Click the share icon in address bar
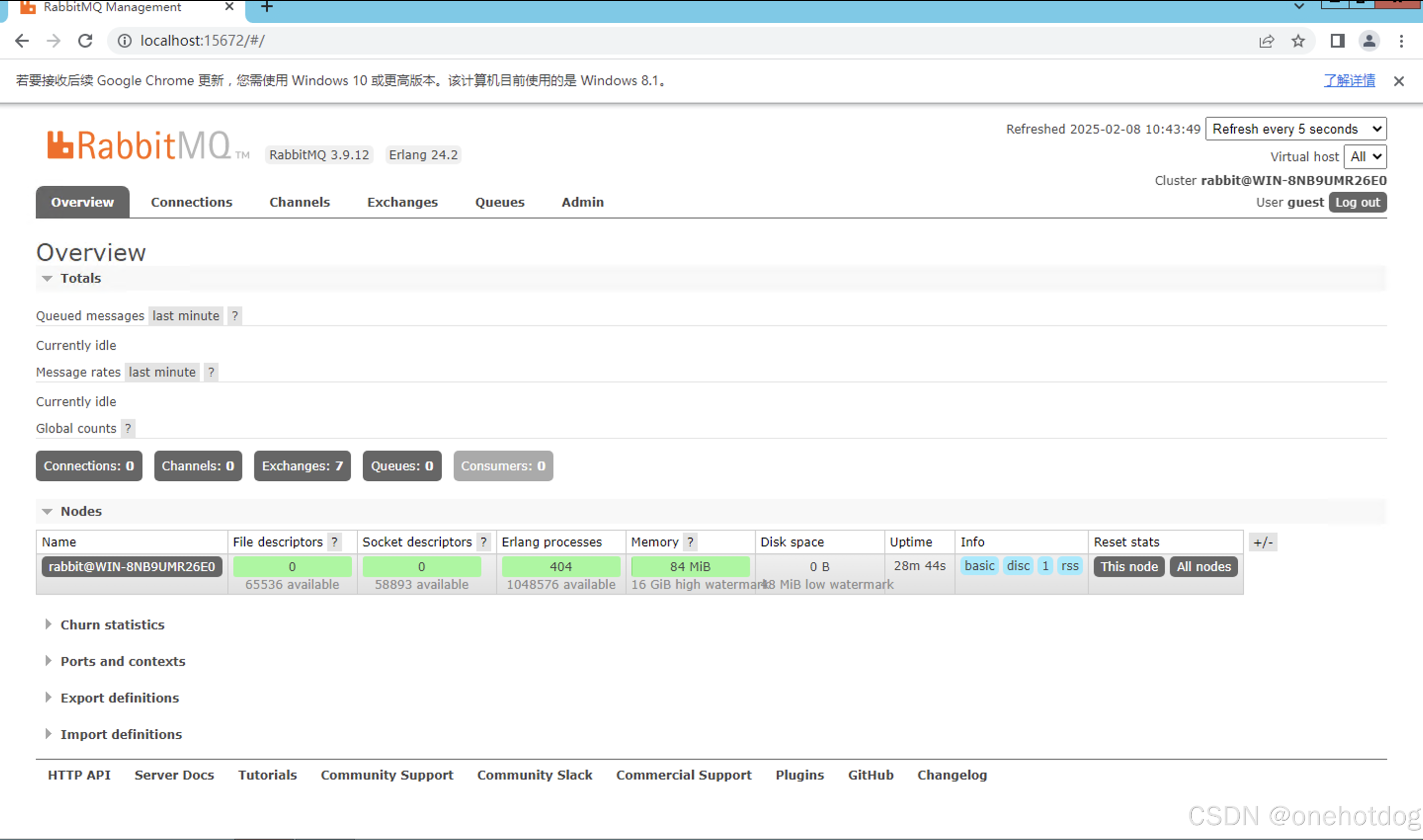The image size is (1423, 840). (1267, 40)
